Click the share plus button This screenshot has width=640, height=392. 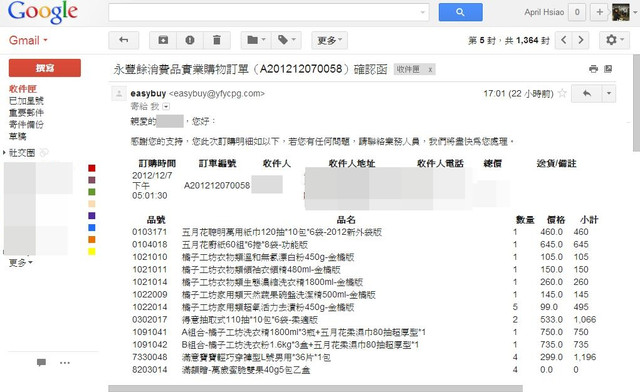(x=600, y=12)
